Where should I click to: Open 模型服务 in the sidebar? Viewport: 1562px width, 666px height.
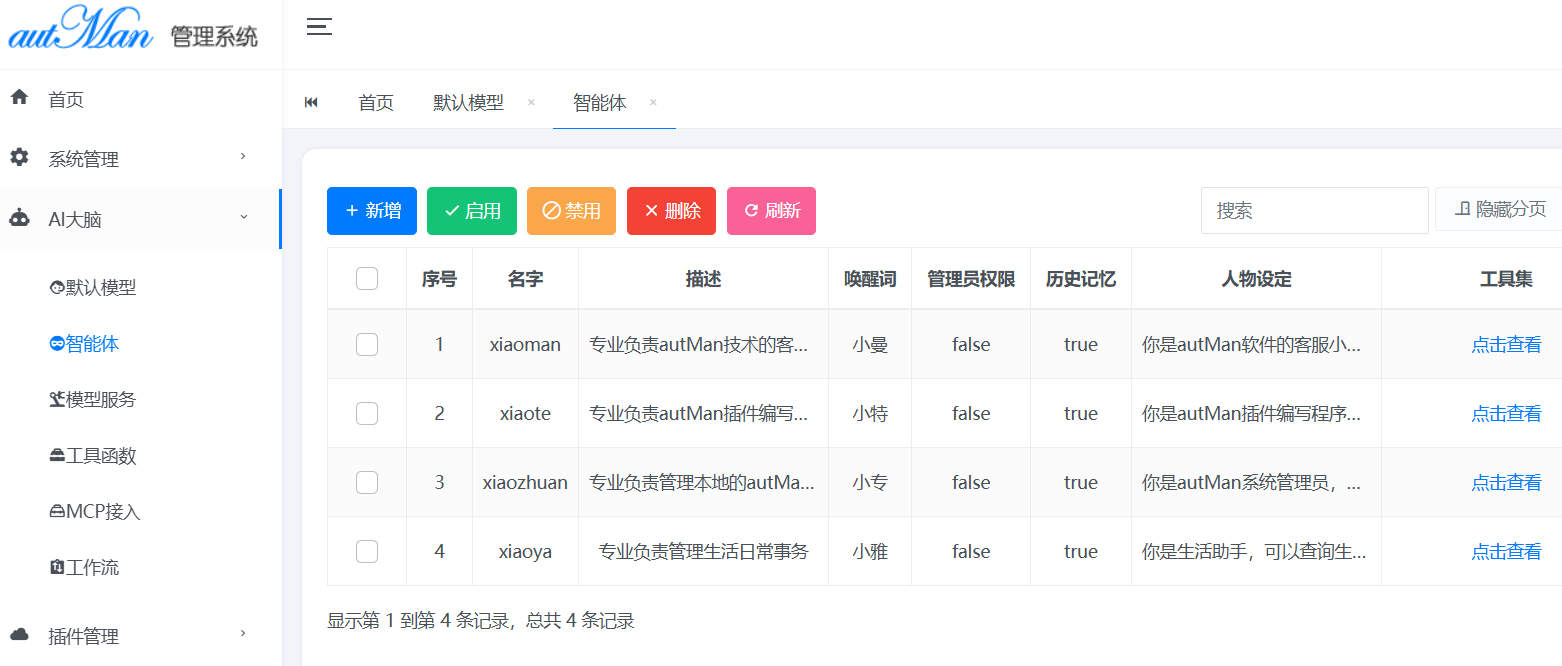click(x=93, y=400)
